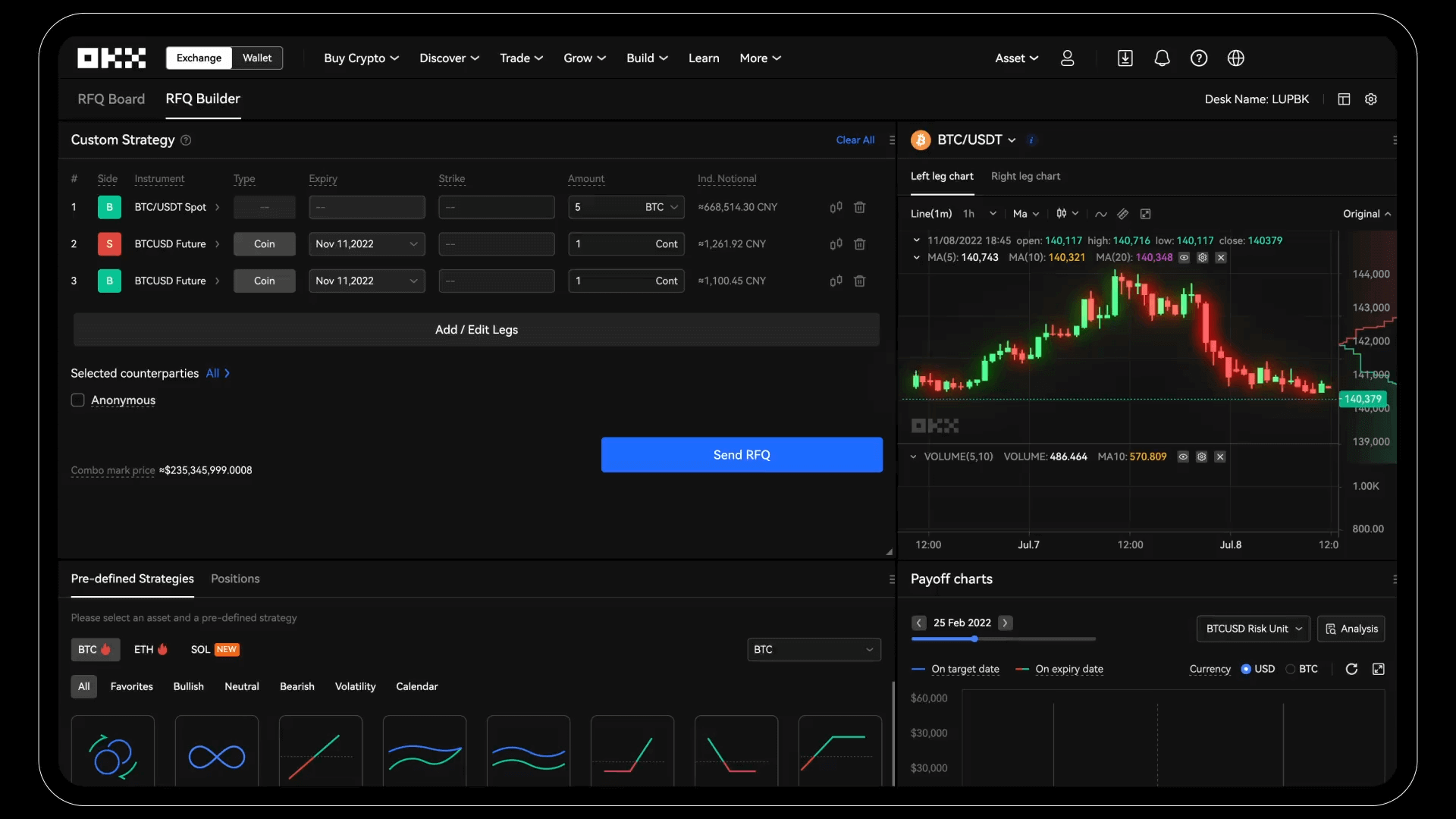1456x819 pixels.
Task: Open BTCUSD Risk Unit dropdown
Action: [1251, 628]
